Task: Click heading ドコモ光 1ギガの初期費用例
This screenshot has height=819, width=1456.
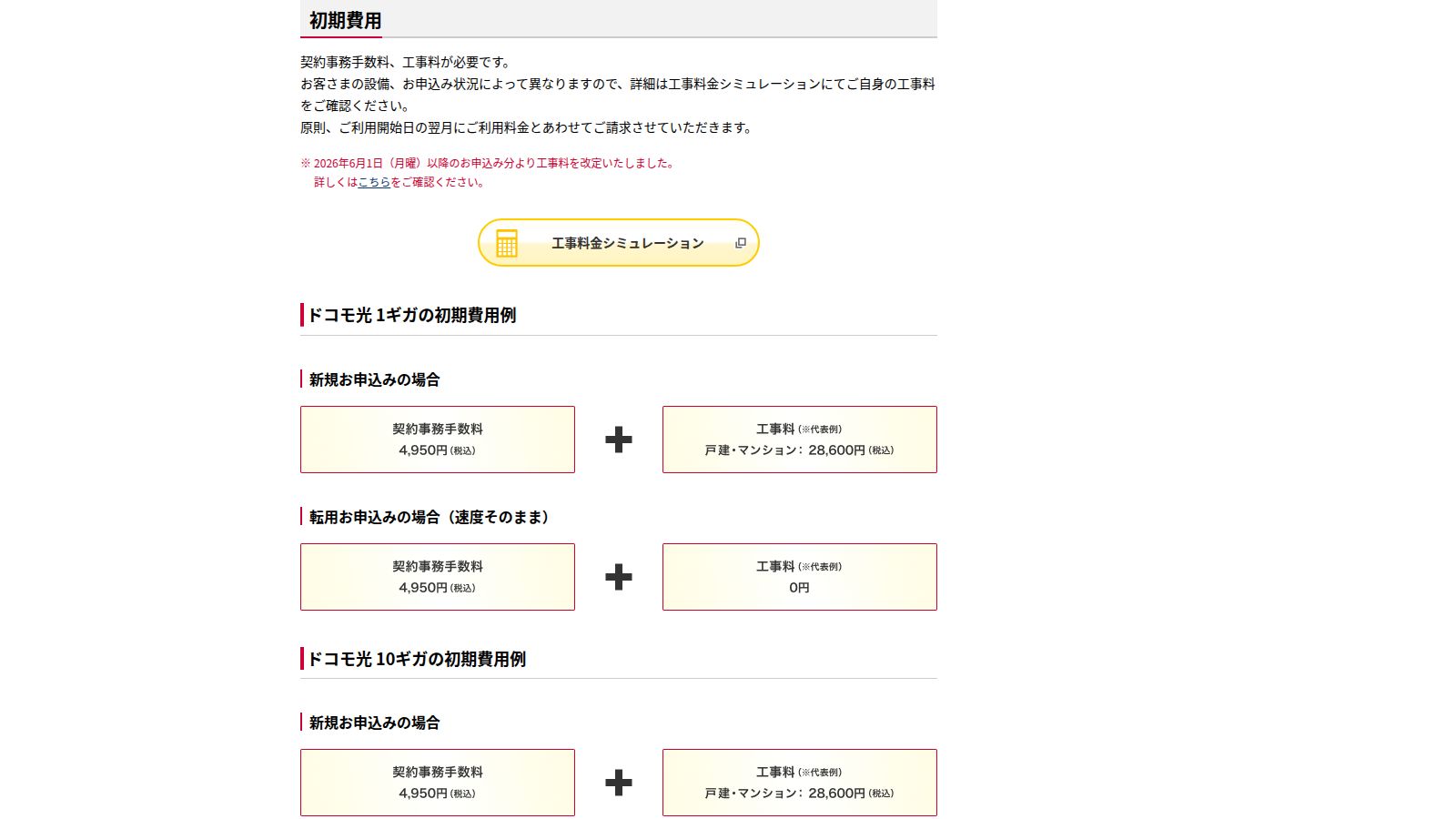Action: click(x=411, y=315)
